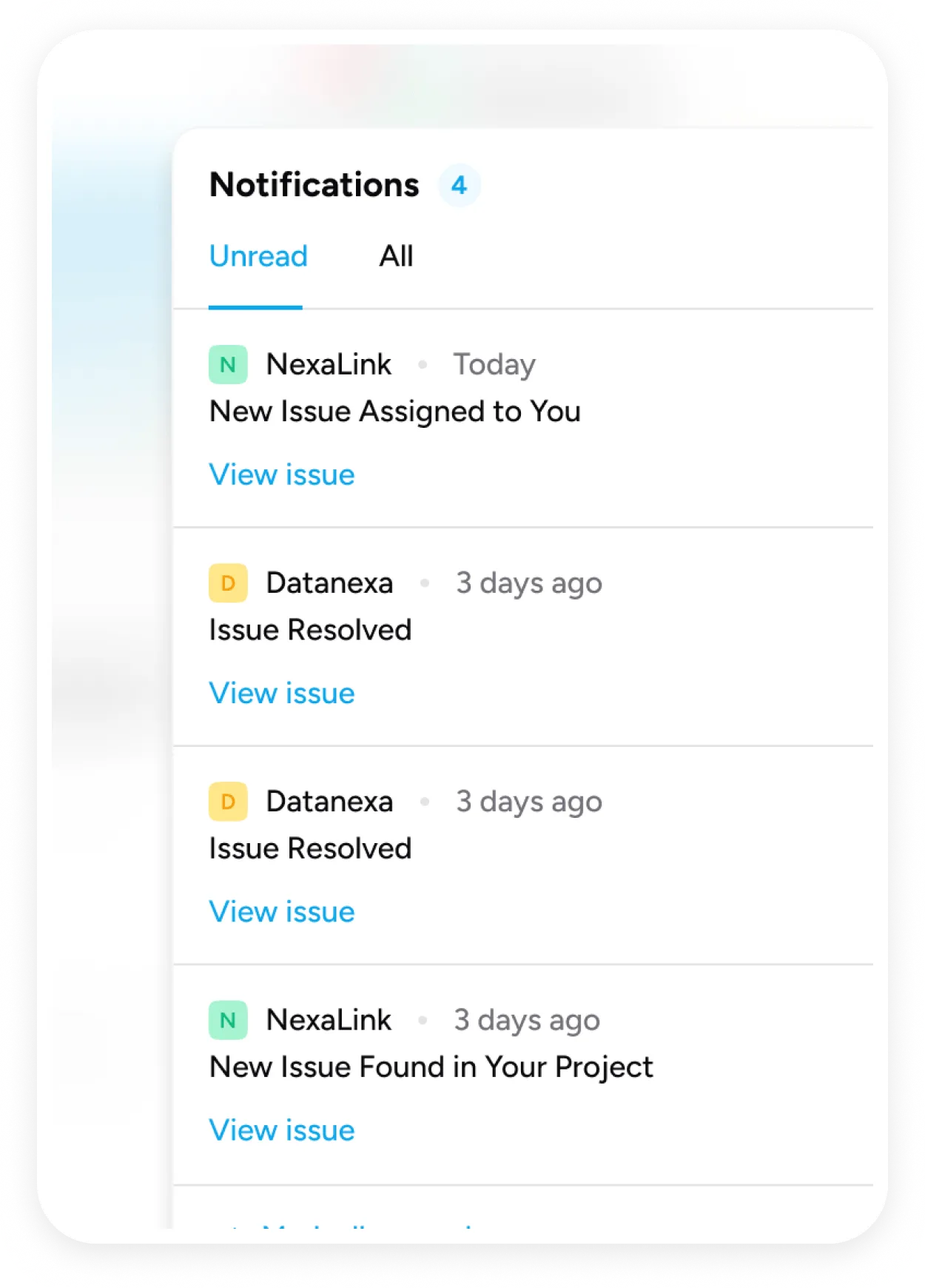Select the 'New Issue Assigned to You' title
The height and width of the screenshot is (1288, 925).
(394, 412)
